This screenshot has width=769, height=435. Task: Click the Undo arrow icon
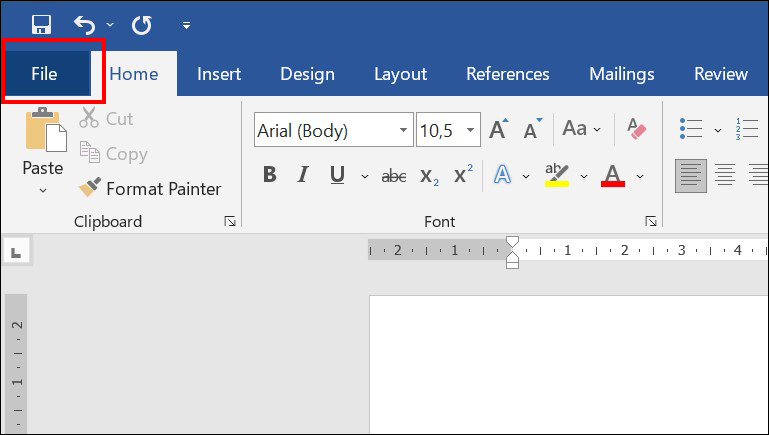click(x=85, y=23)
